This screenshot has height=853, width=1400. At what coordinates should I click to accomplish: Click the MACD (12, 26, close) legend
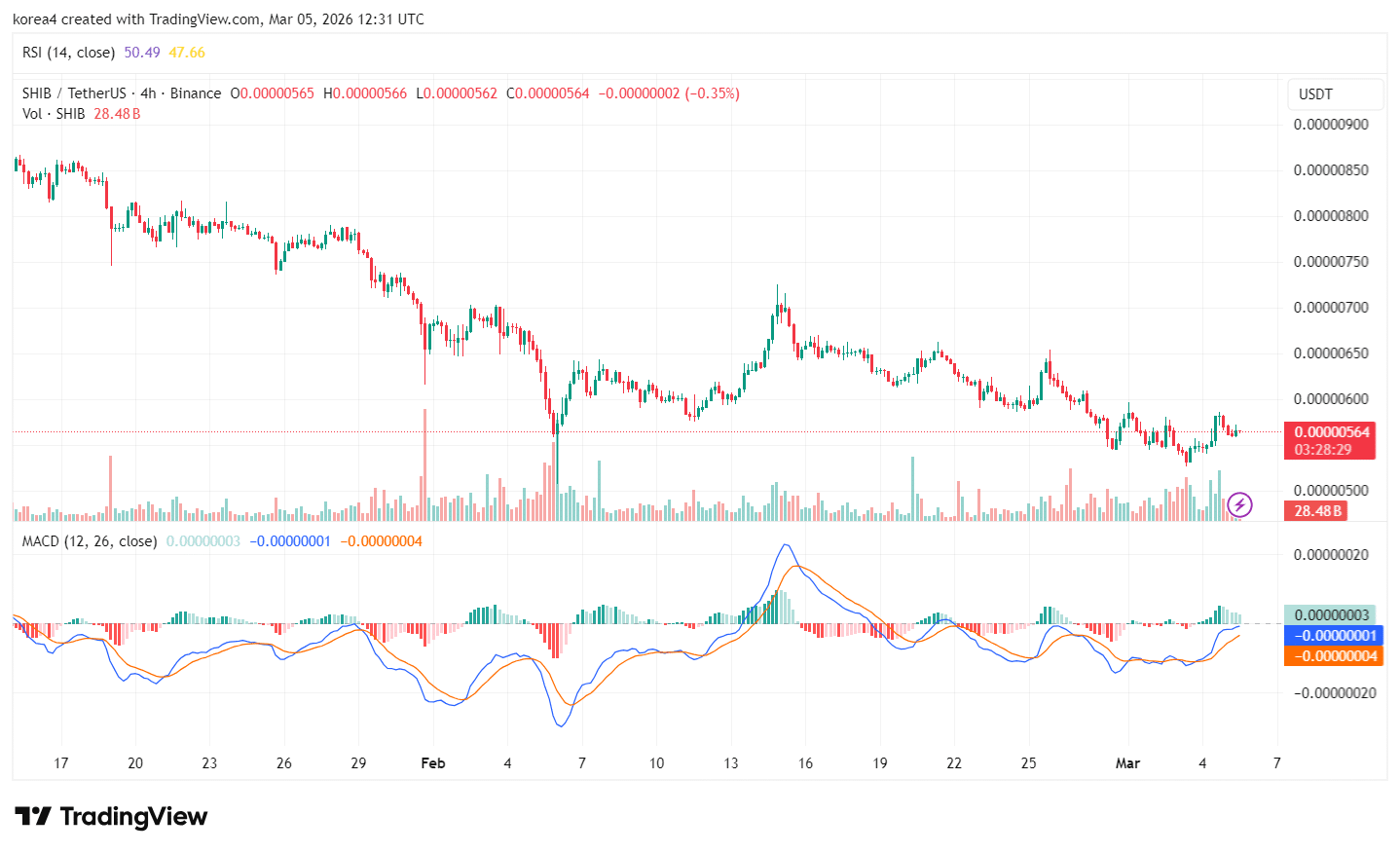point(89,541)
